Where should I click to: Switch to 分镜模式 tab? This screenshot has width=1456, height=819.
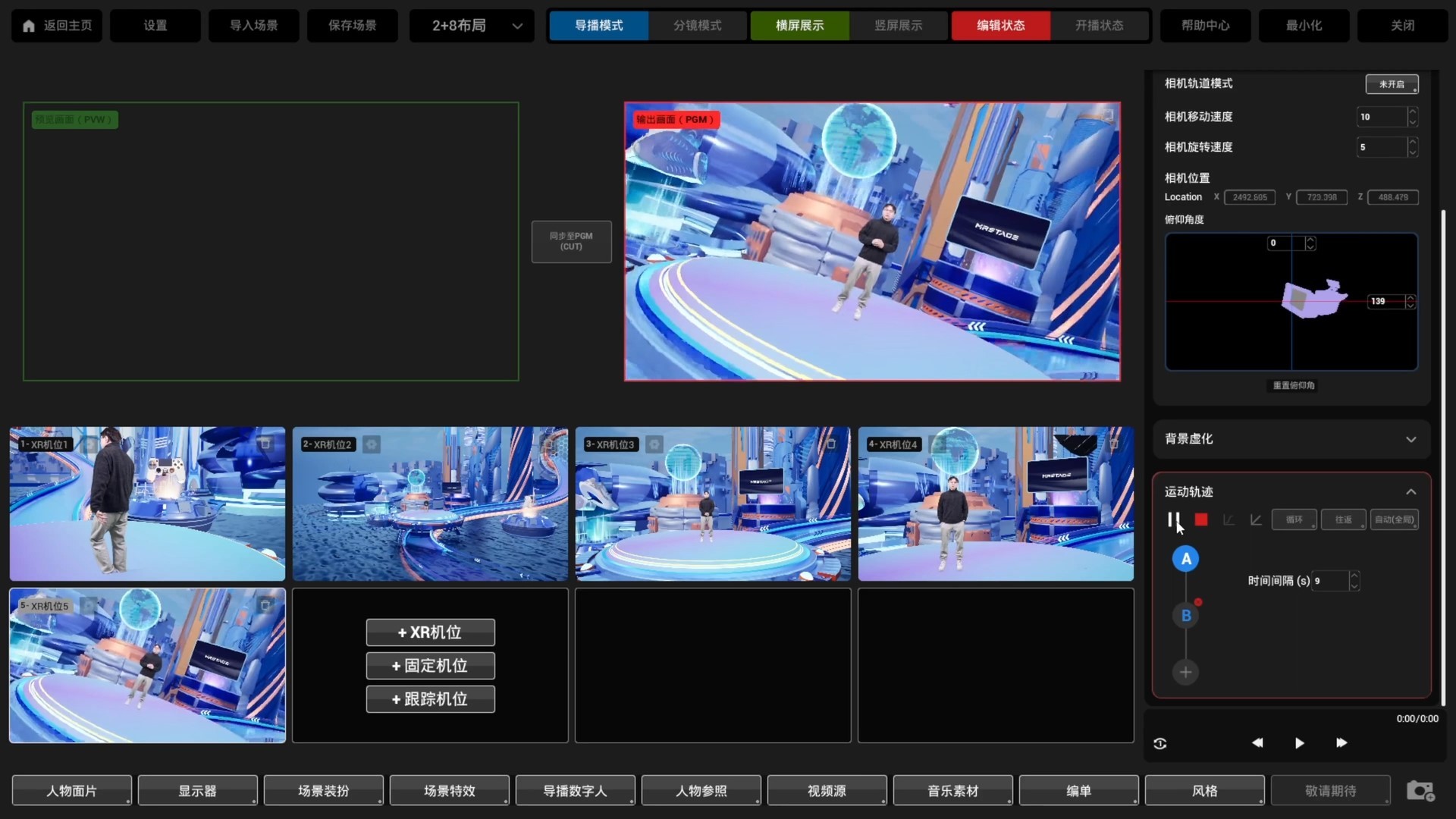pos(697,26)
